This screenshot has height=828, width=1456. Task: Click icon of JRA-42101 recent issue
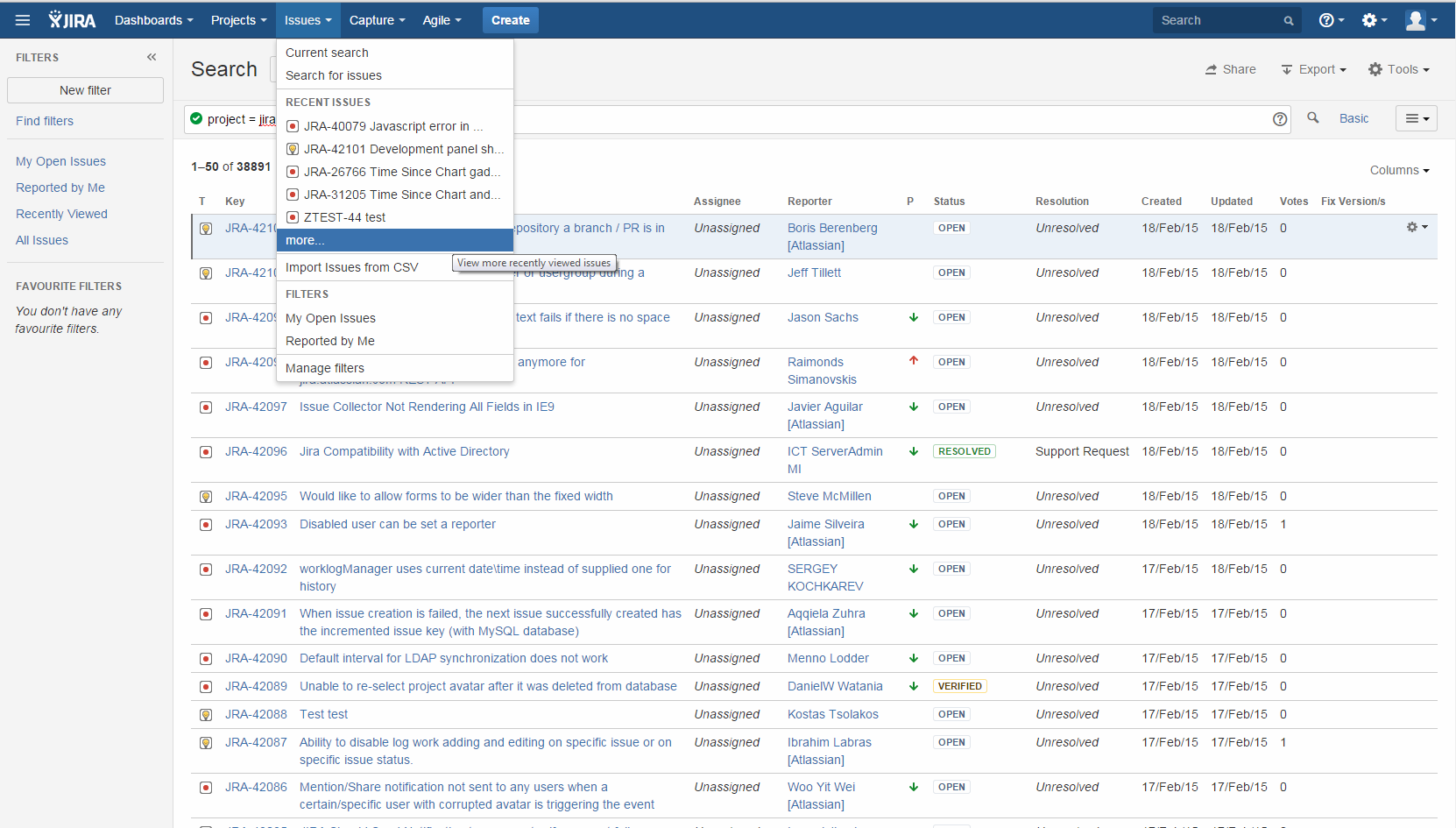point(293,149)
